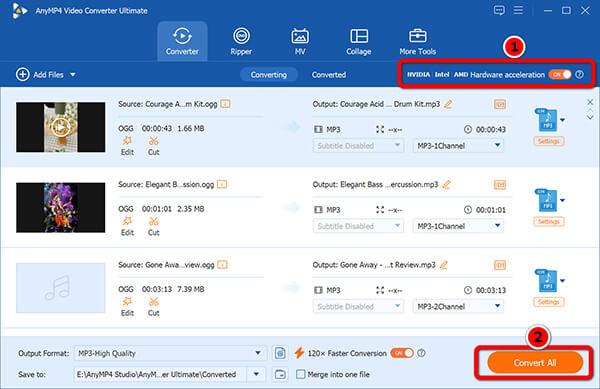Open the feedback chat icon in title bar

(x=499, y=10)
